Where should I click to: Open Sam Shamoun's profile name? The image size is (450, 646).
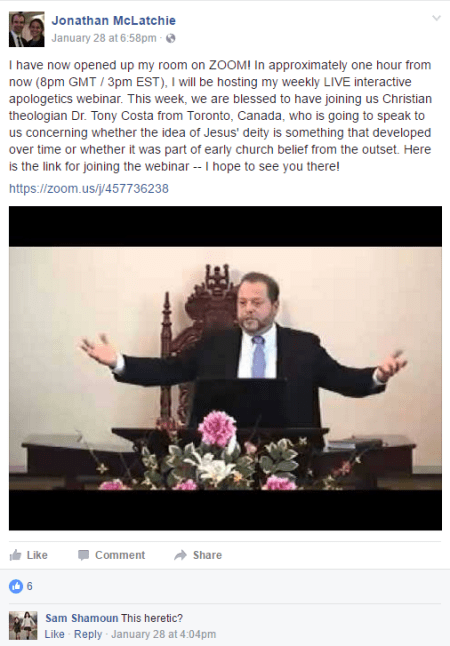click(x=82, y=618)
